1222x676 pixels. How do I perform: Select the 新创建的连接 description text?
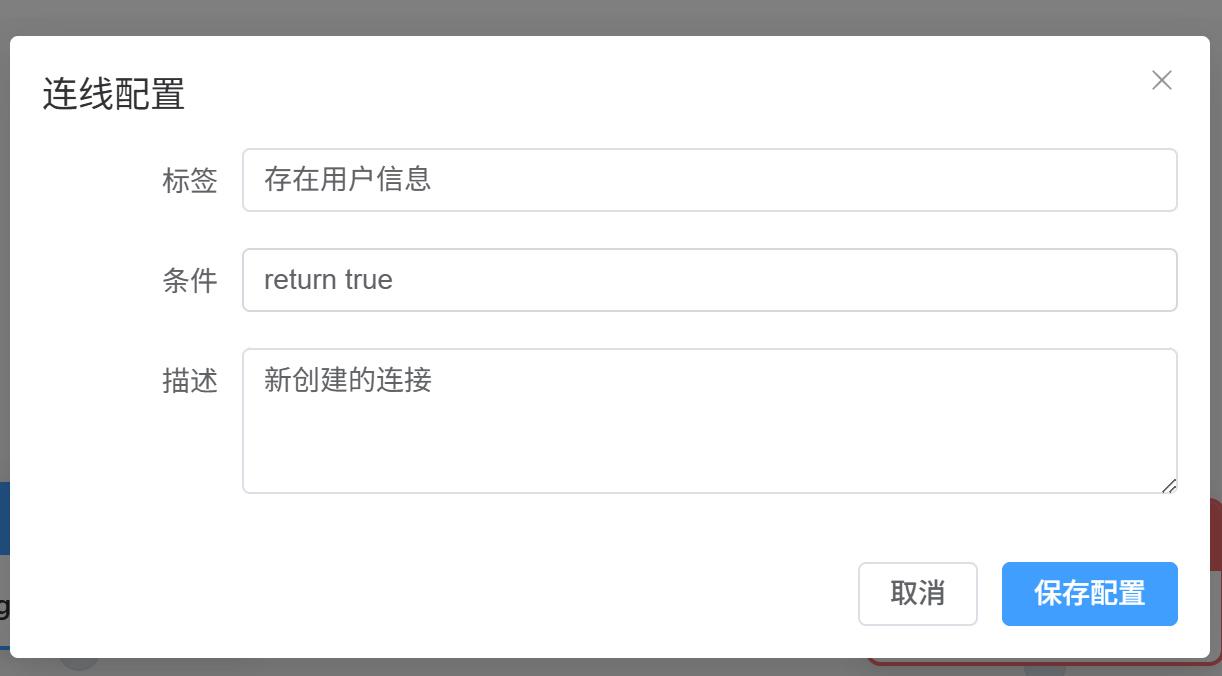click(346, 381)
